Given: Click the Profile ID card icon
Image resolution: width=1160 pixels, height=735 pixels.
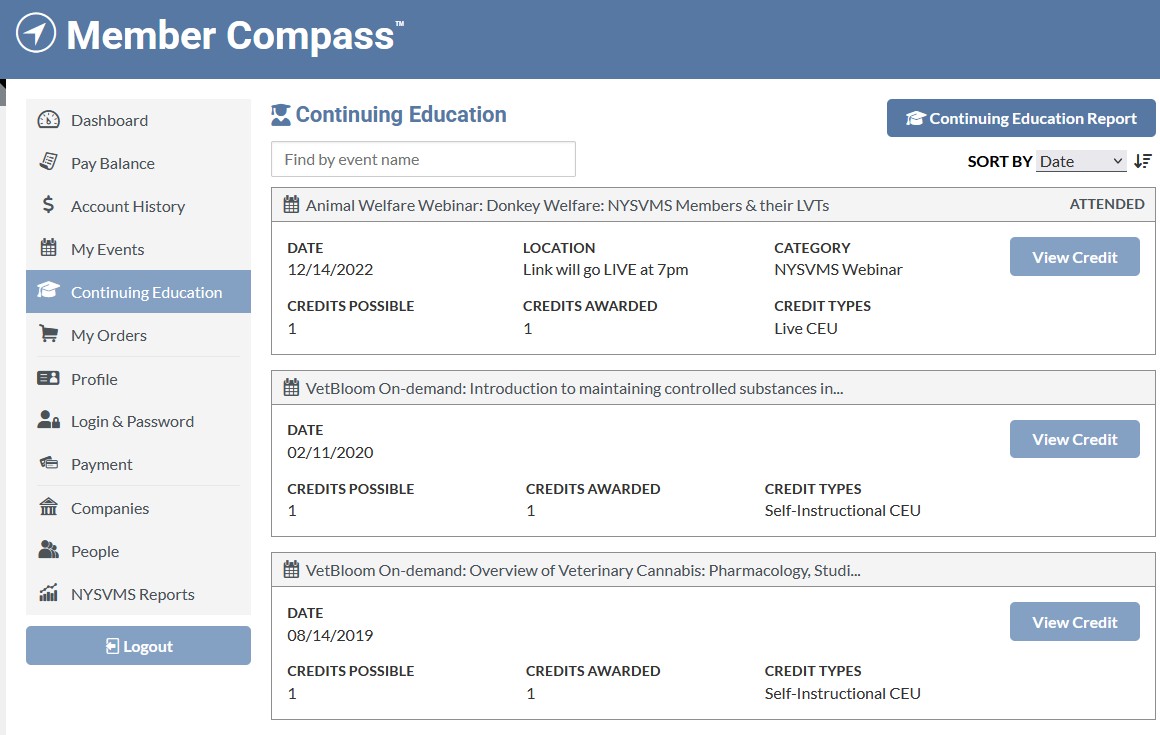Looking at the screenshot, I should point(48,378).
